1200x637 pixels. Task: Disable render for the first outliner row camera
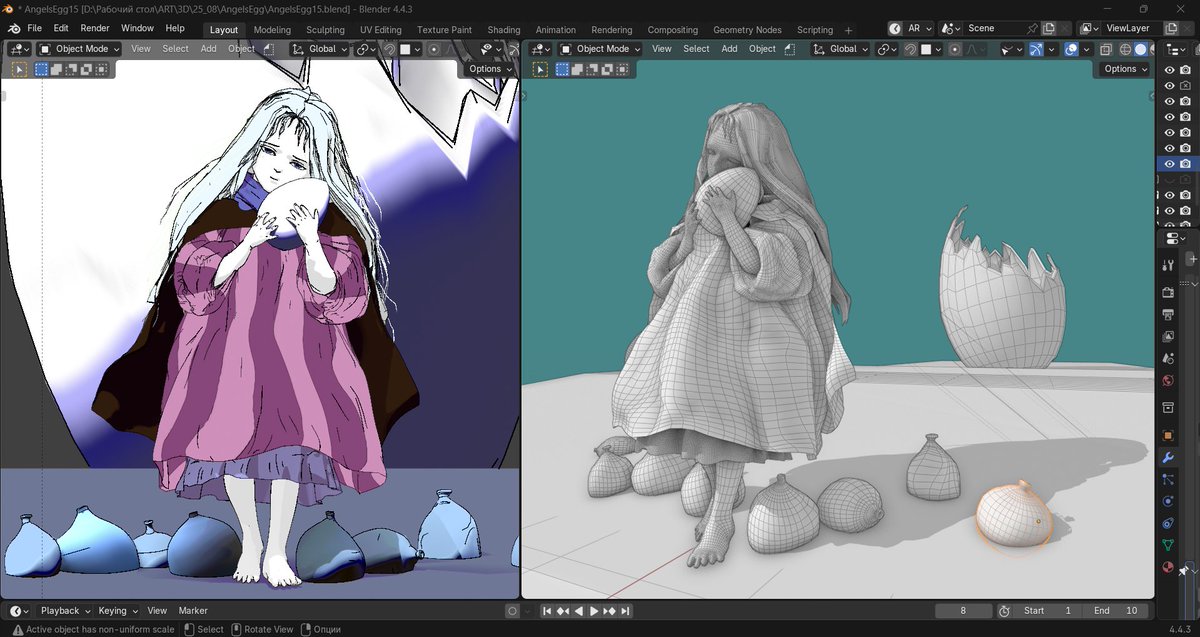coord(1184,70)
